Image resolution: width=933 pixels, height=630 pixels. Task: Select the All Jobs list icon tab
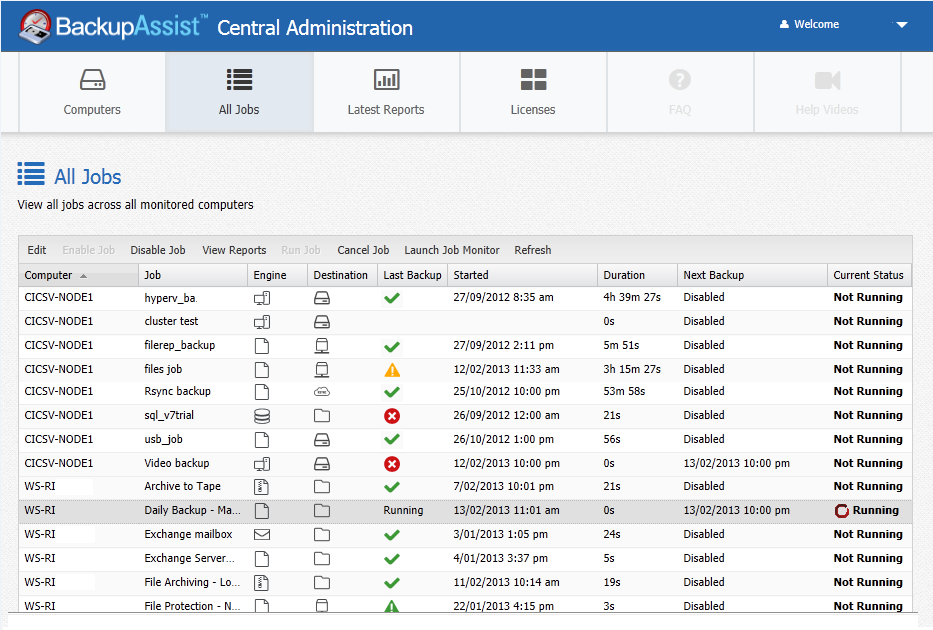pyautogui.click(x=239, y=80)
